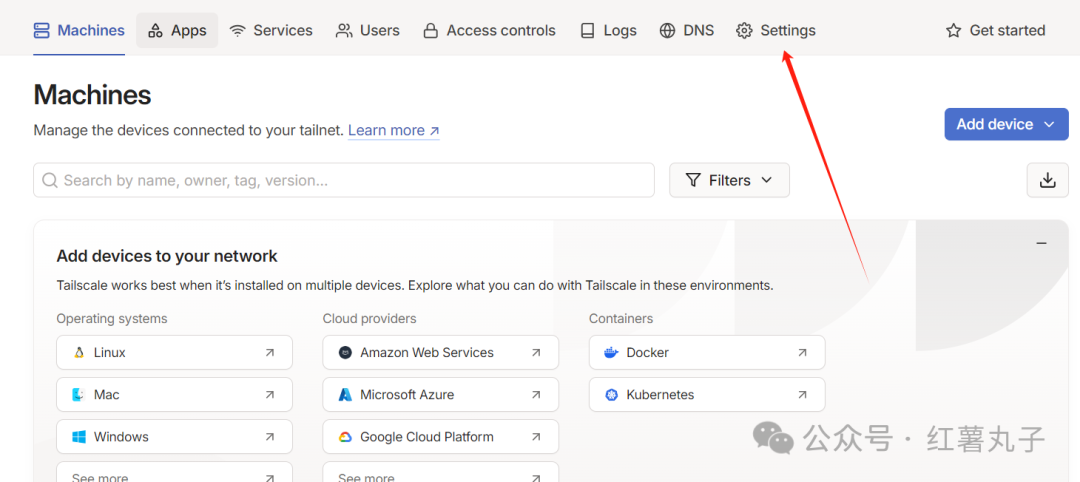The image size is (1080, 482).
Task: Click the Kubernetes wheel icon
Action: pos(611,395)
